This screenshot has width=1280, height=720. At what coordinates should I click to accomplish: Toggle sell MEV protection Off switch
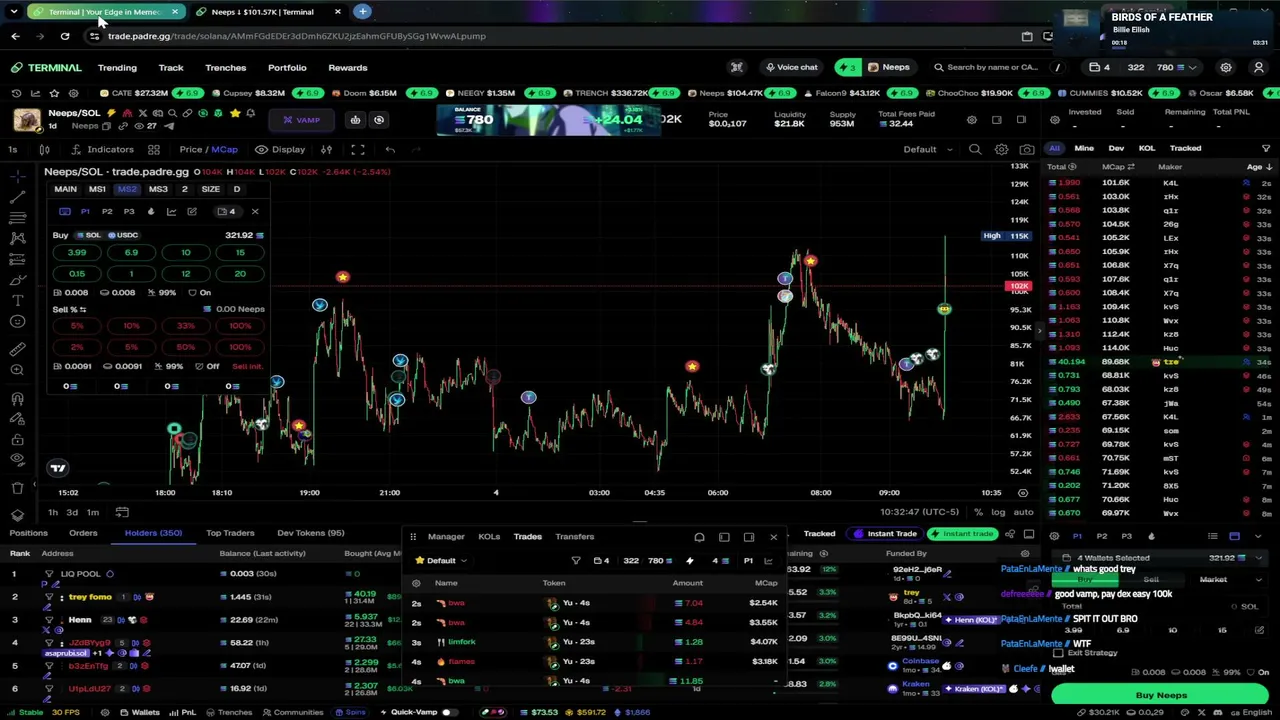coord(207,366)
